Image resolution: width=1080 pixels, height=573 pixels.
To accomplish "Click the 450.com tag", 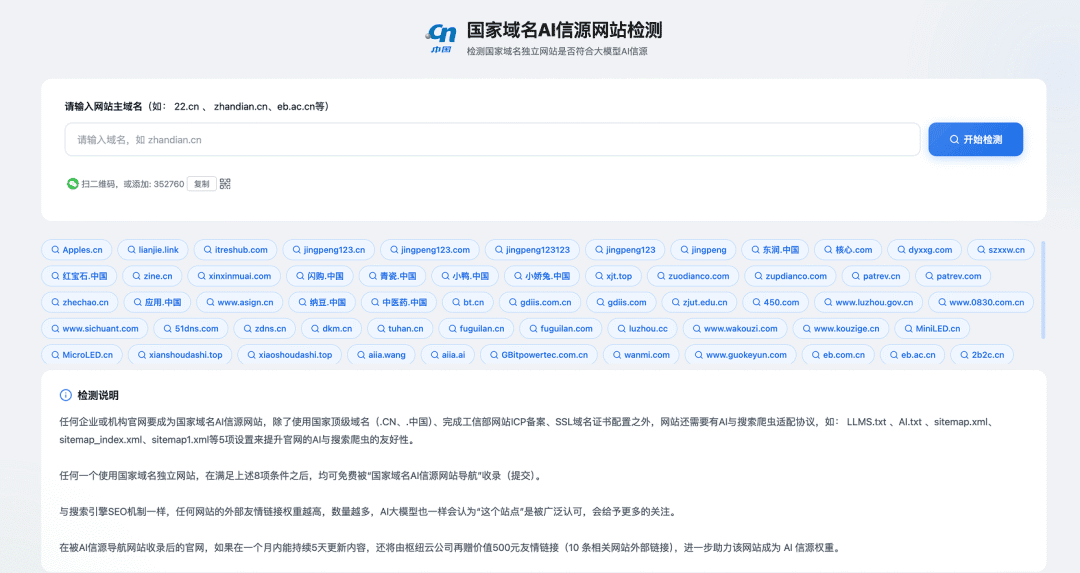I will tap(776, 302).
